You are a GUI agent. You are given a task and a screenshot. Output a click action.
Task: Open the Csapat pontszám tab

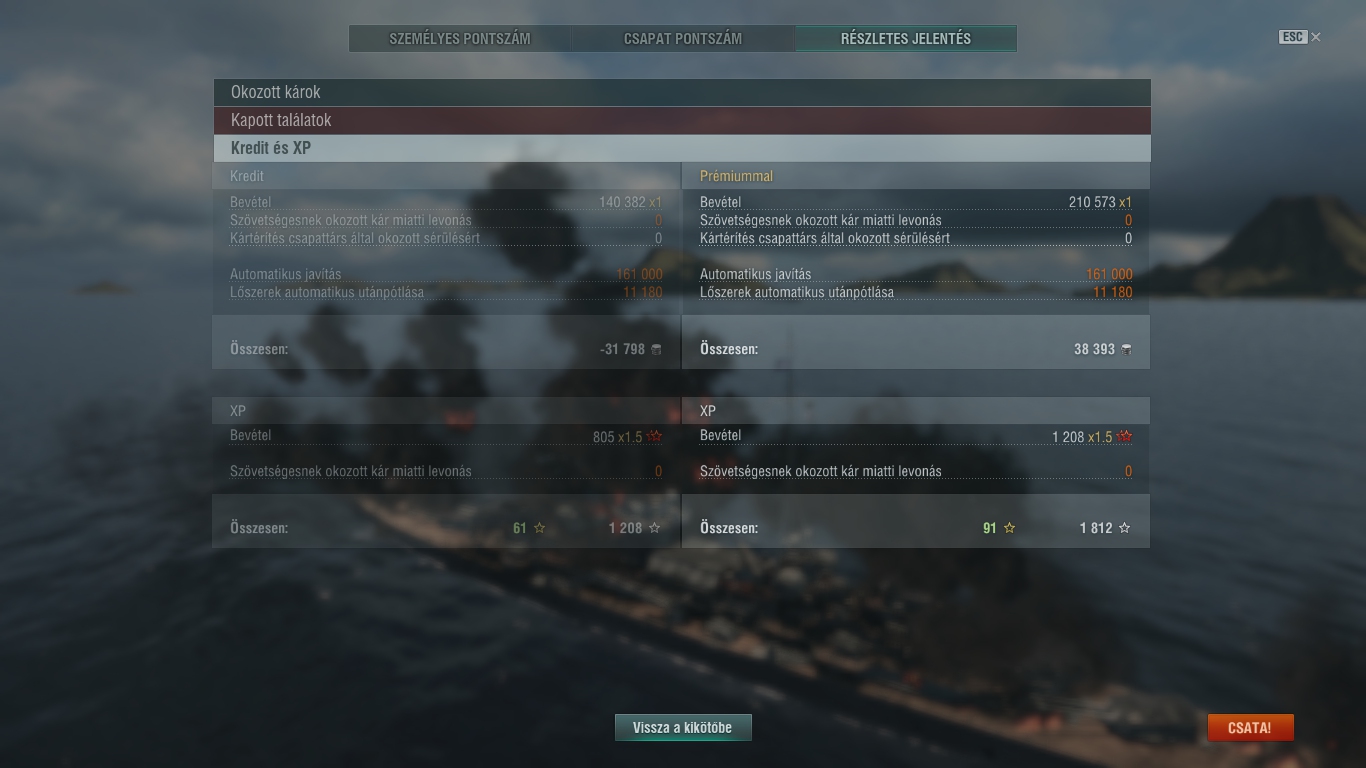pyautogui.click(x=683, y=39)
